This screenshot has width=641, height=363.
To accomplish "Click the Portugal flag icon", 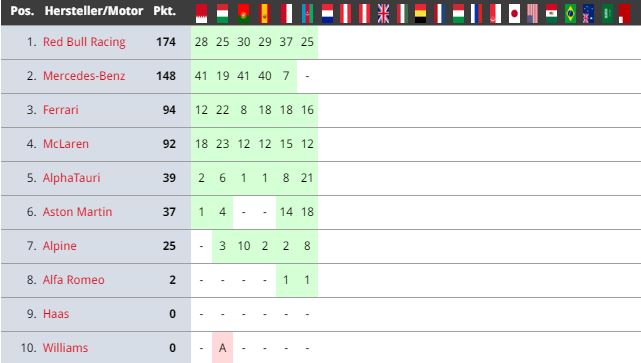I will tap(244, 13).
